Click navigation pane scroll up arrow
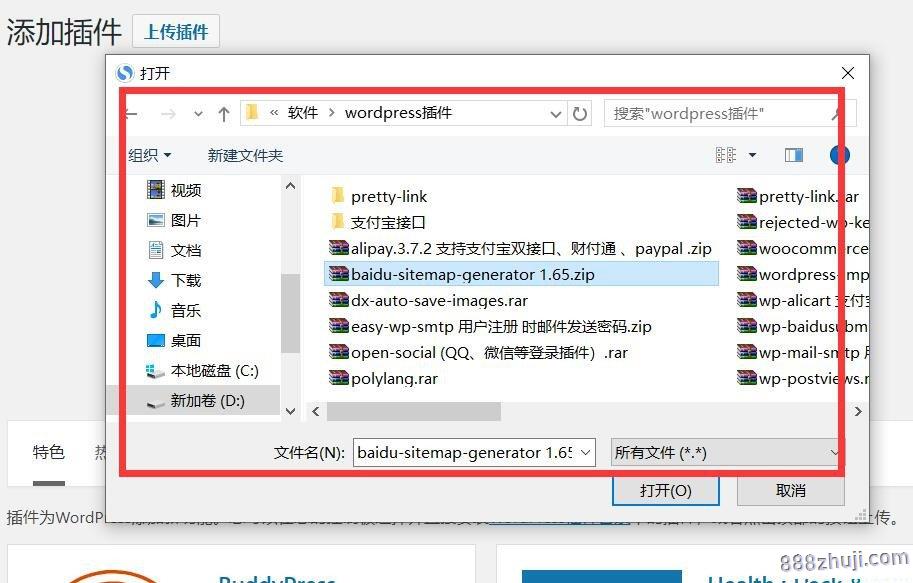The width and height of the screenshot is (913, 583). 290,186
